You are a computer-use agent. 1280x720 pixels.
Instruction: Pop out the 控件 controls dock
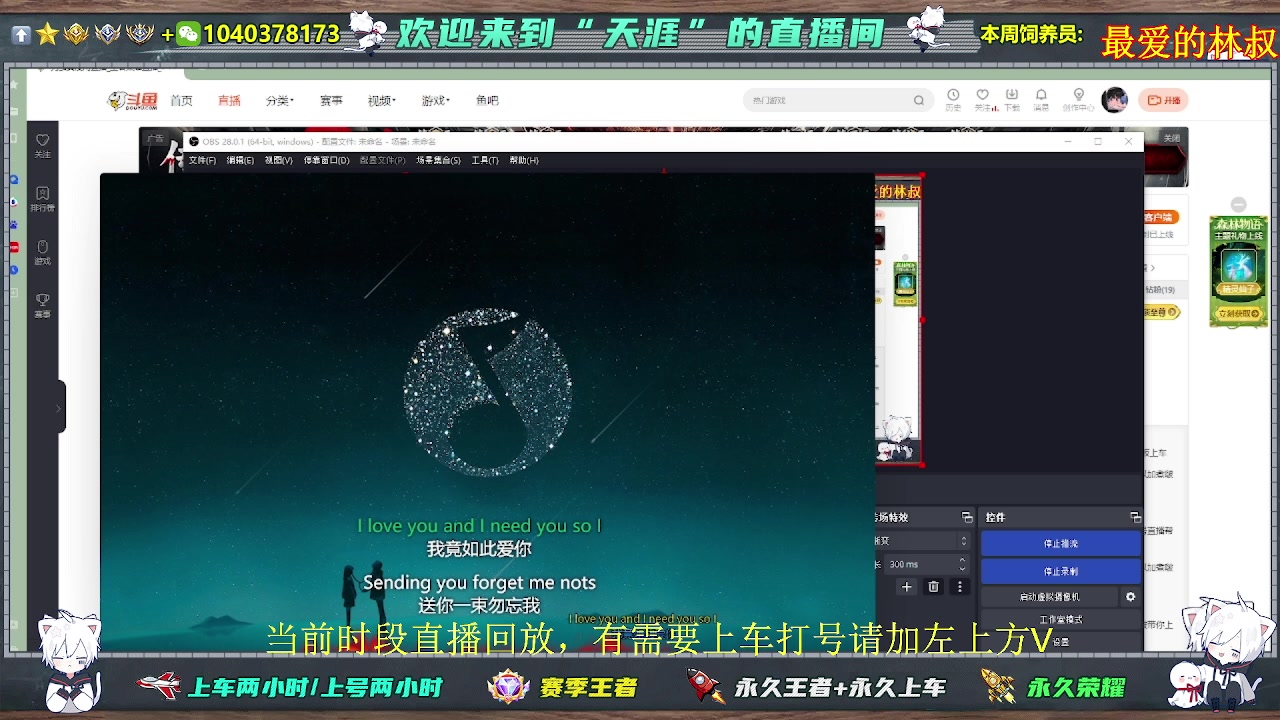(1135, 517)
